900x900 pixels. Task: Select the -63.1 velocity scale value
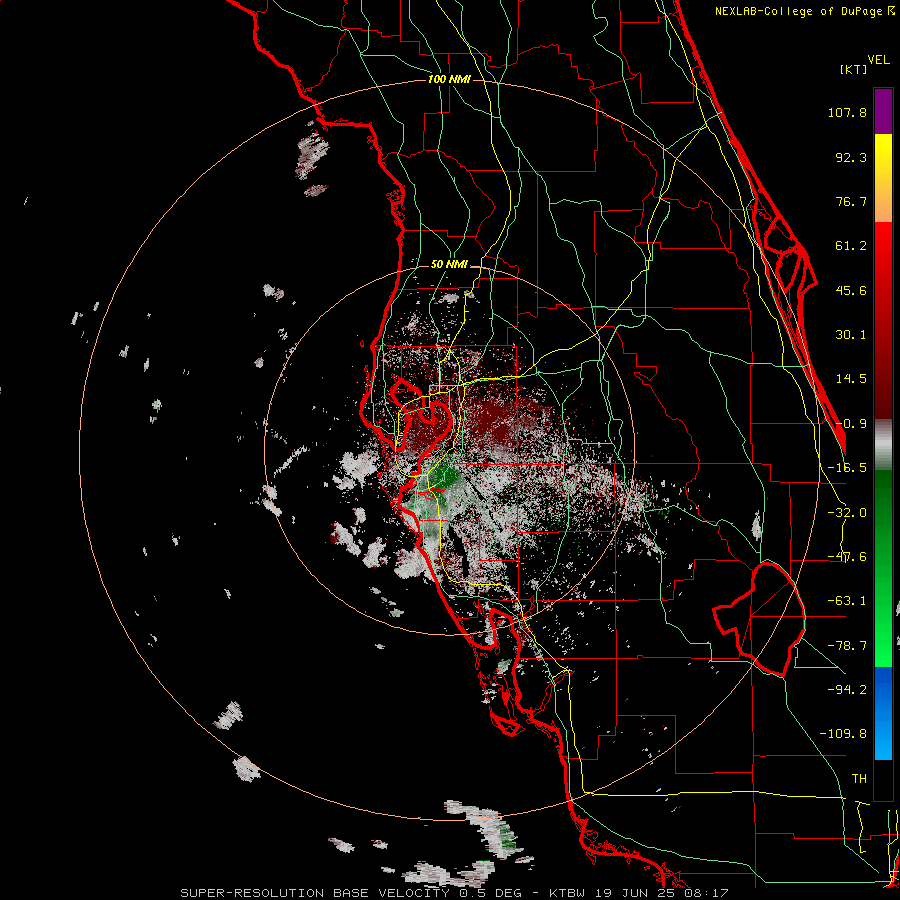(x=847, y=601)
